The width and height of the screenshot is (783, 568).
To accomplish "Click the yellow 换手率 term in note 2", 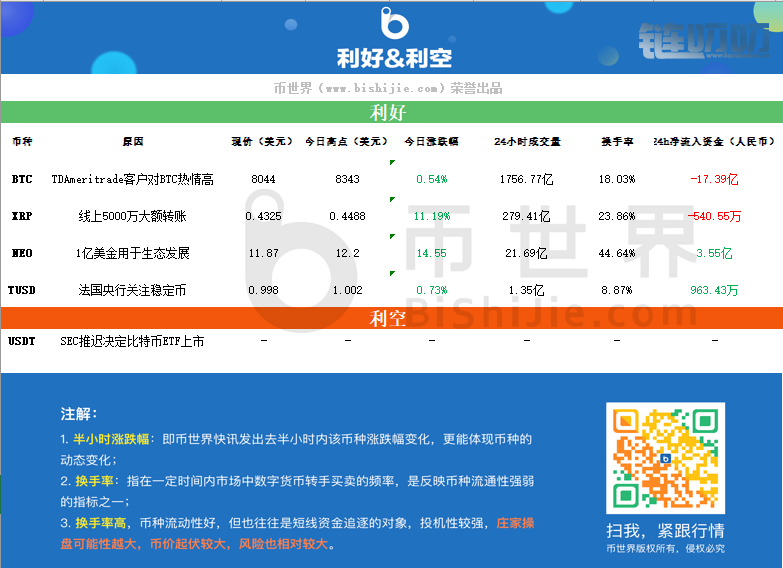I will click(x=94, y=481).
